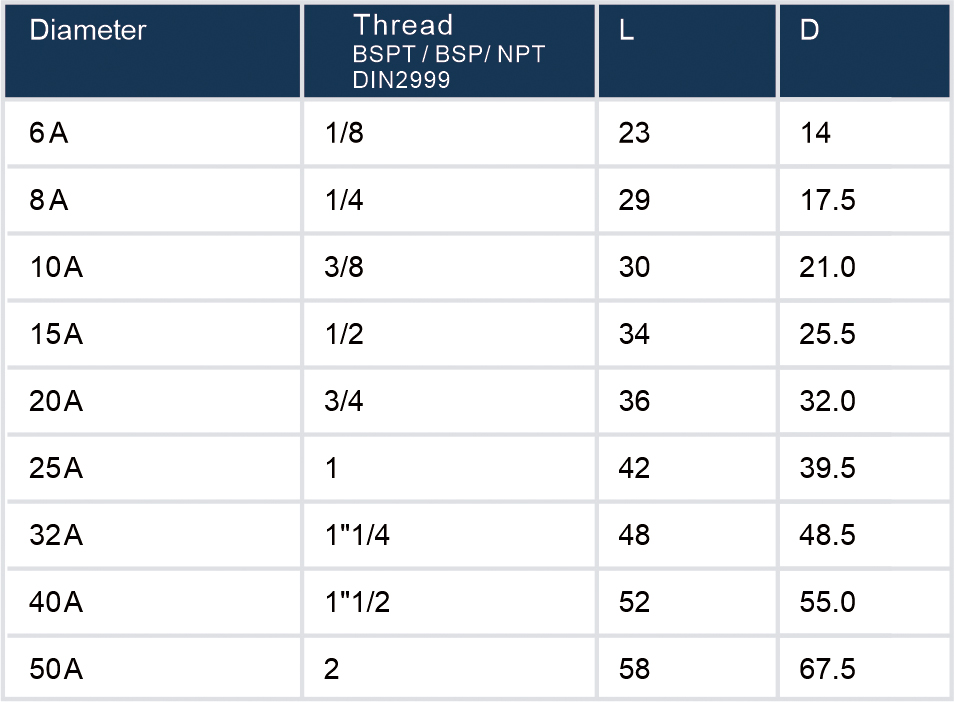Click the 1"1/4 thread cell

pyautogui.click(x=357, y=535)
